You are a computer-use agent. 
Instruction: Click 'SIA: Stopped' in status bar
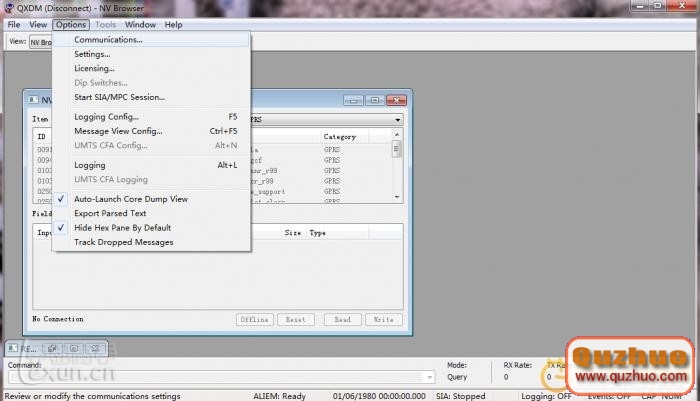461,396
